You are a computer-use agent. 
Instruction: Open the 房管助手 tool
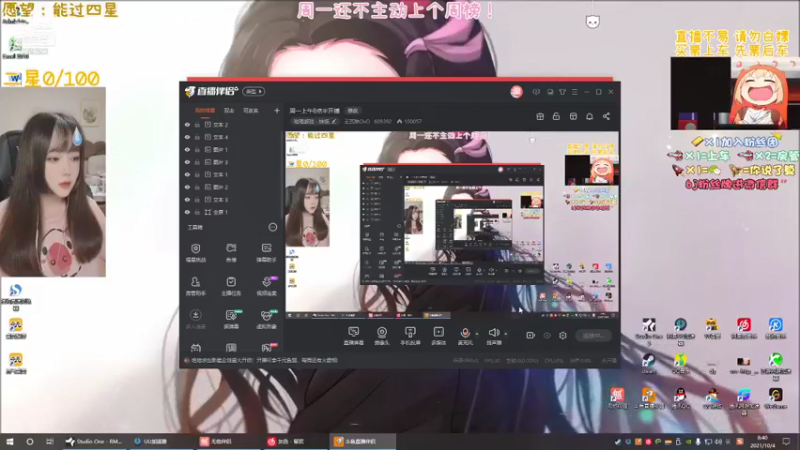[x=195, y=286]
